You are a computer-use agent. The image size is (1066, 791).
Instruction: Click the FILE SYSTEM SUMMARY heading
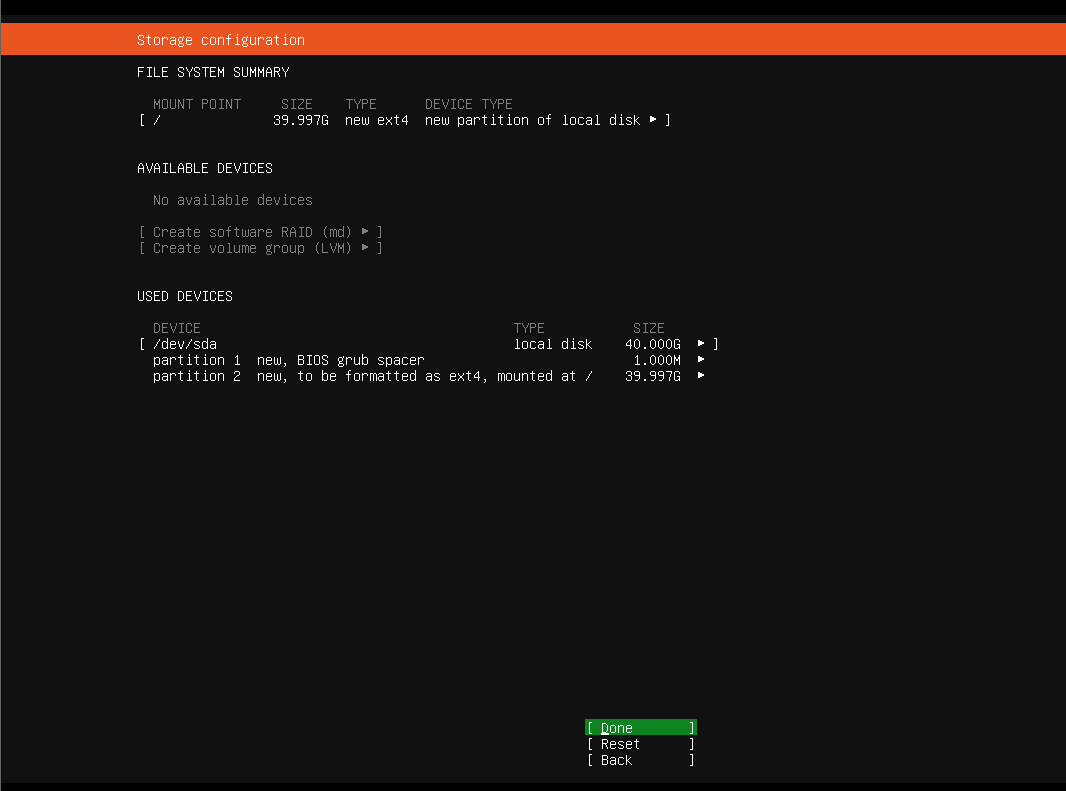click(213, 72)
